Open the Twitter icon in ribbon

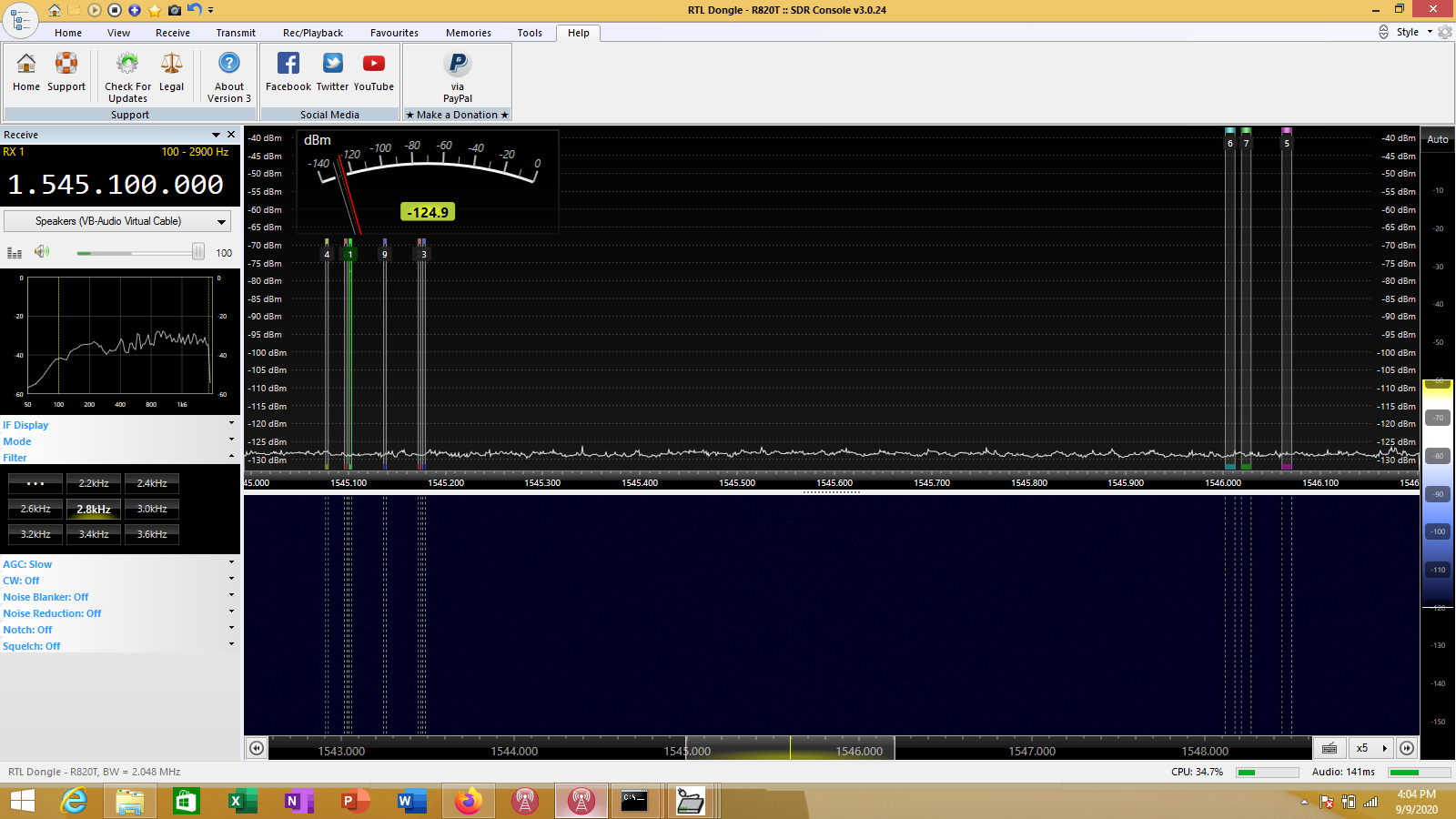click(332, 65)
